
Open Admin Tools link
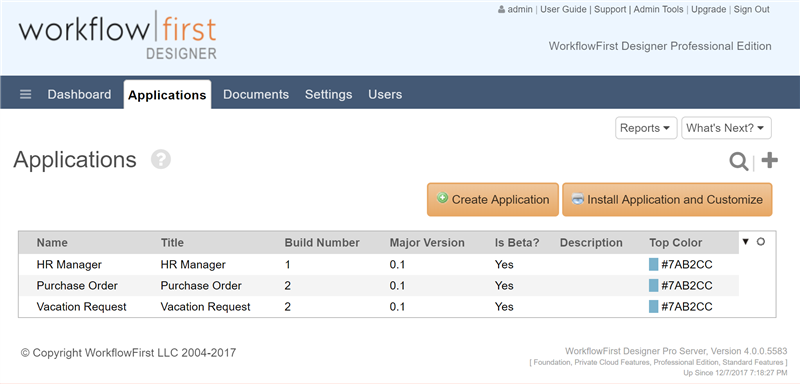tap(658, 10)
